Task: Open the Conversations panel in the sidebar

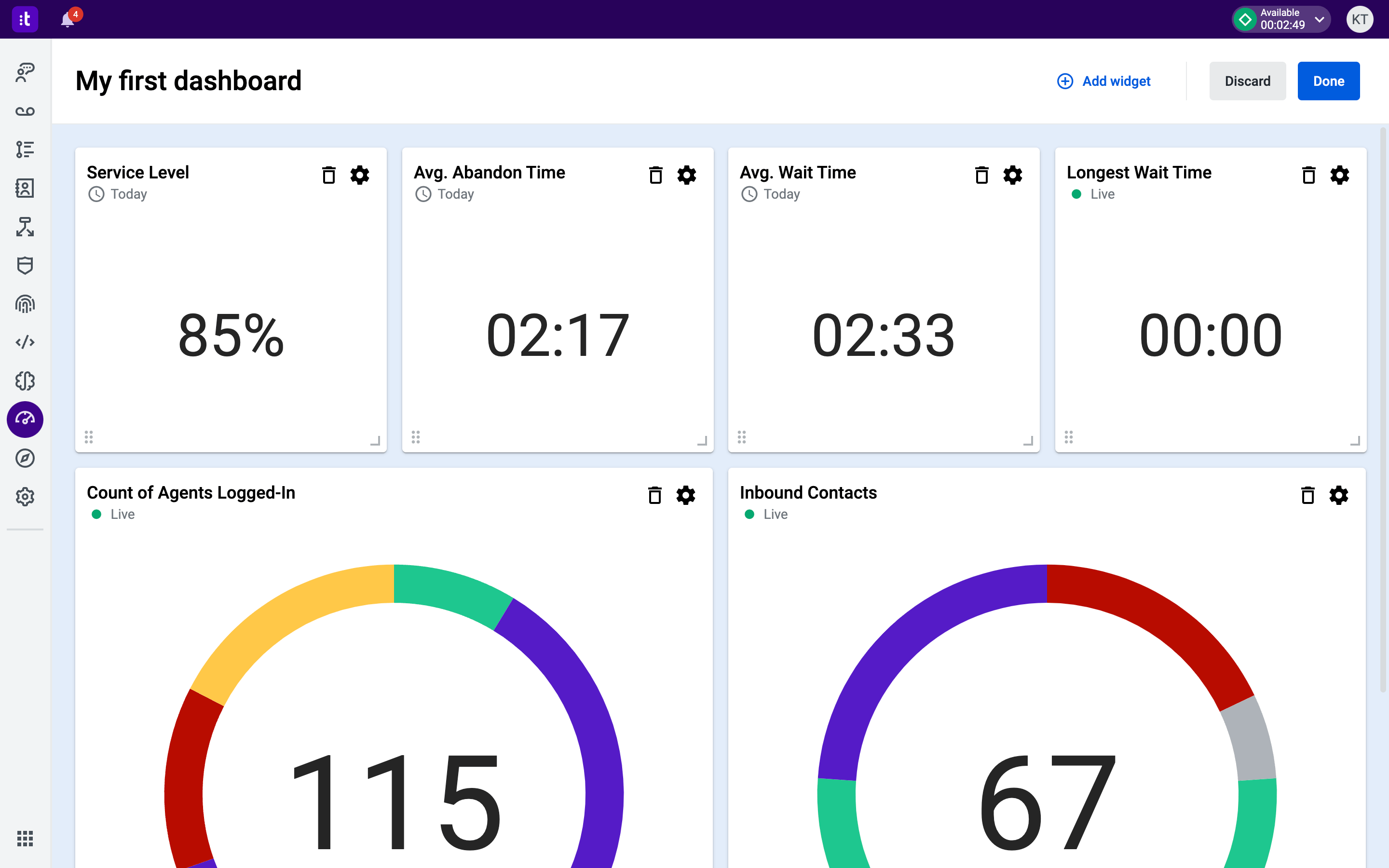Action: 25,73
